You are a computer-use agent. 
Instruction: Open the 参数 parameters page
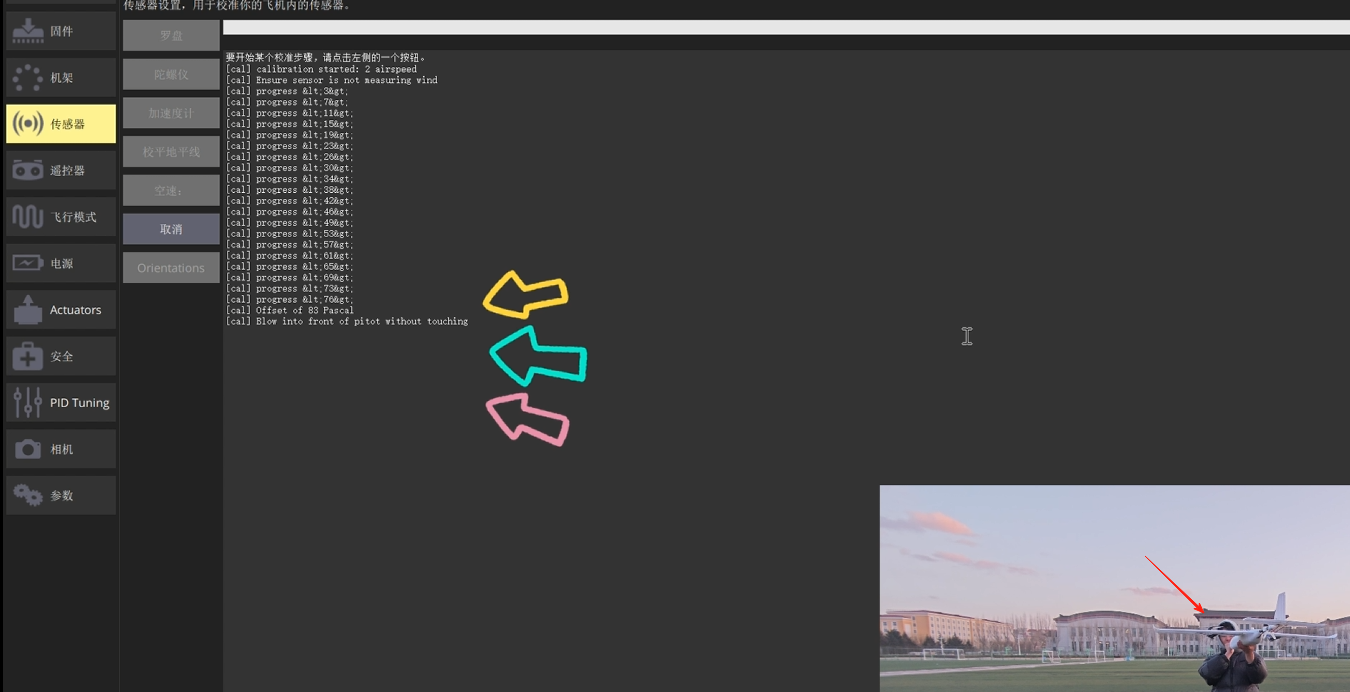point(61,496)
